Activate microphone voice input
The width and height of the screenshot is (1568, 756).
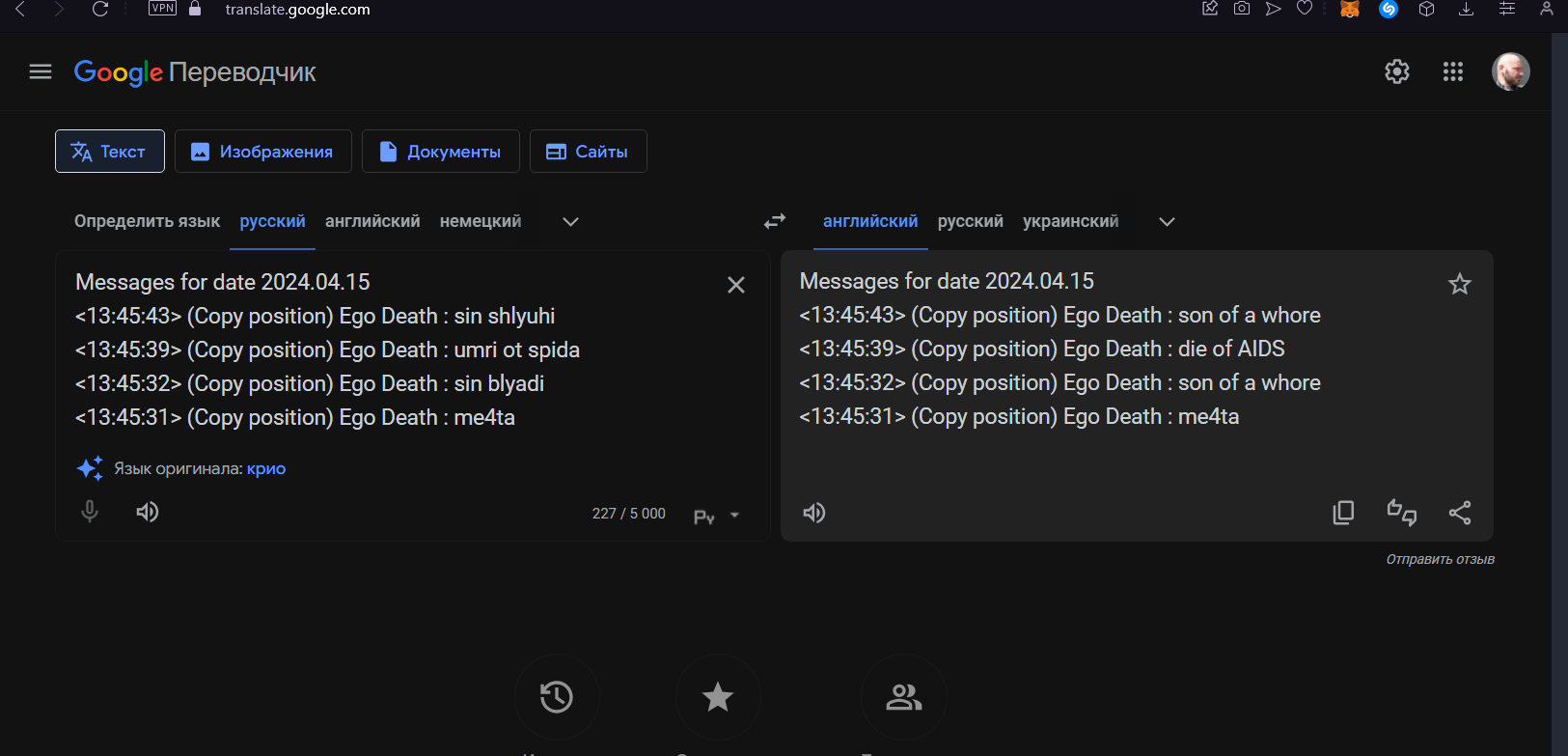click(90, 512)
